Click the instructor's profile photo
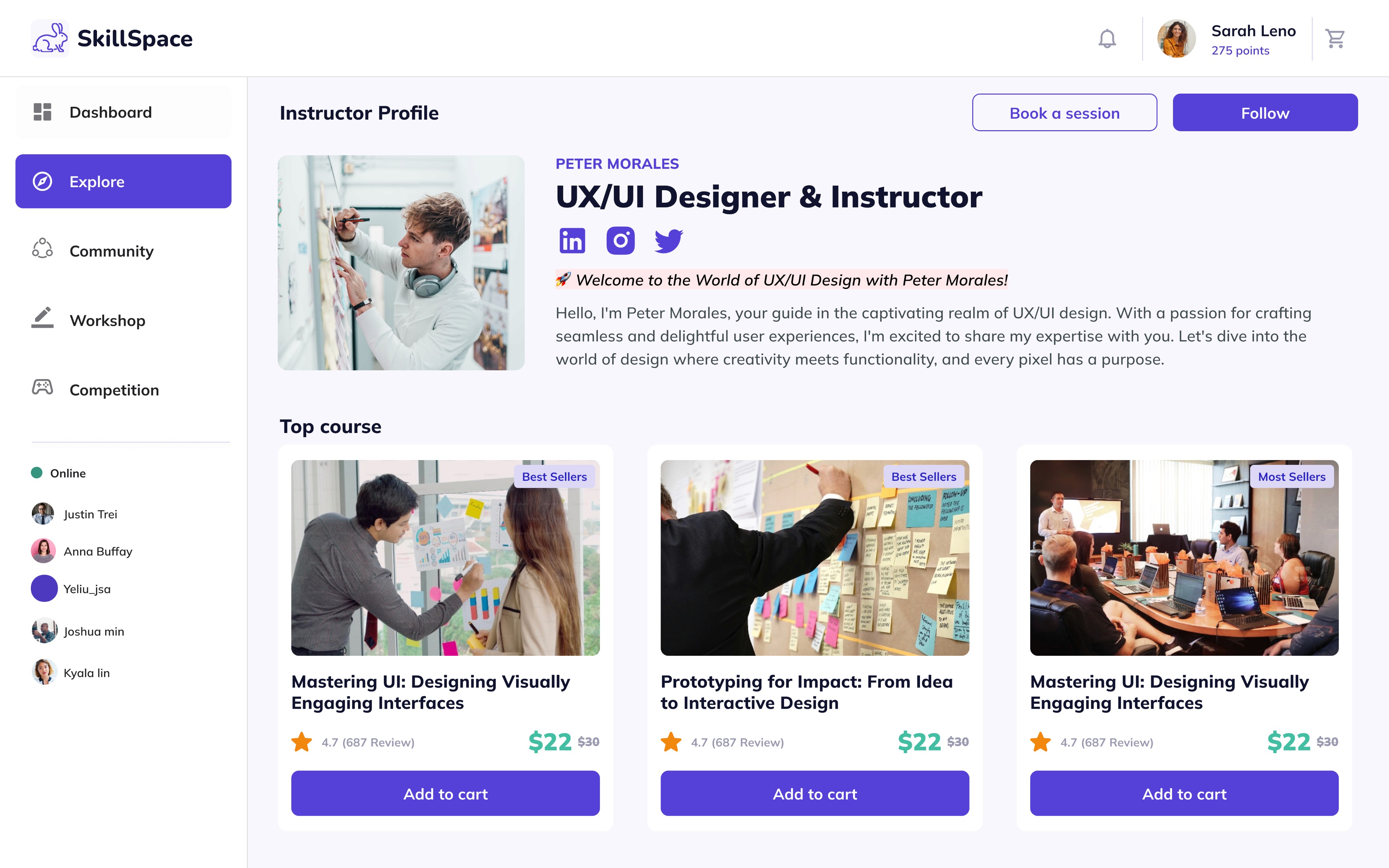The image size is (1389, 868). [x=401, y=263]
